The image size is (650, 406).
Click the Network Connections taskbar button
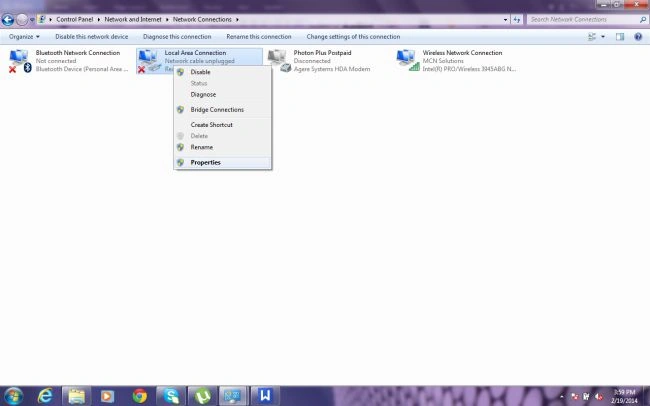click(234, 396)
